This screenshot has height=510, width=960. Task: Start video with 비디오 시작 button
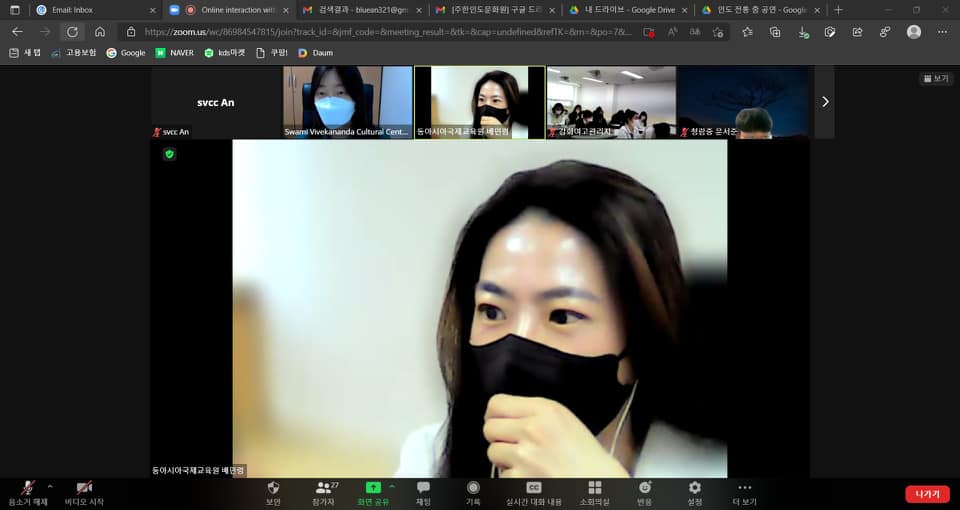[x=84, y=488]
